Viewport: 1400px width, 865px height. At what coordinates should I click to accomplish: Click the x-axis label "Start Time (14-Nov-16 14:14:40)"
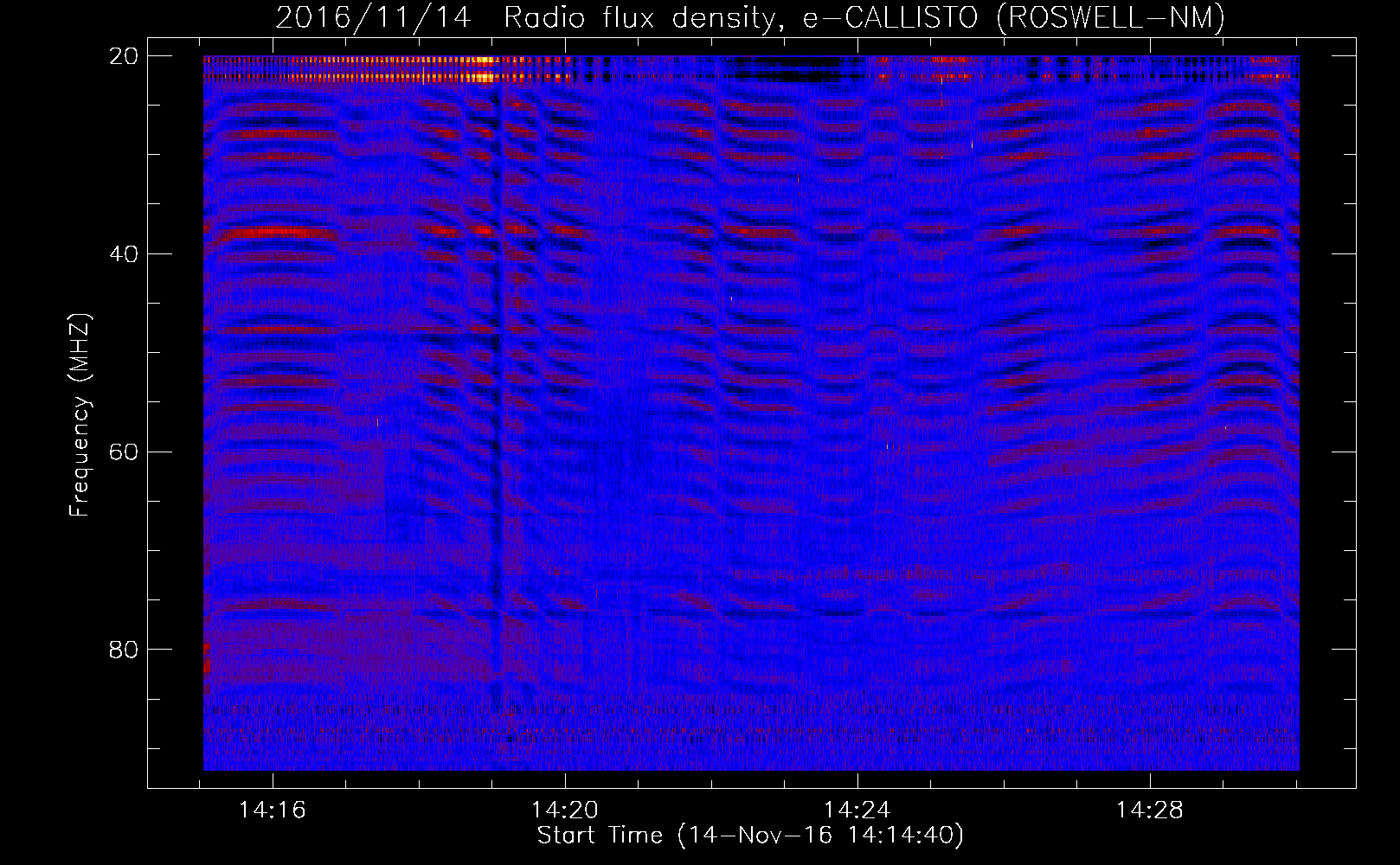pyautogui.click(x=750, y=836)
